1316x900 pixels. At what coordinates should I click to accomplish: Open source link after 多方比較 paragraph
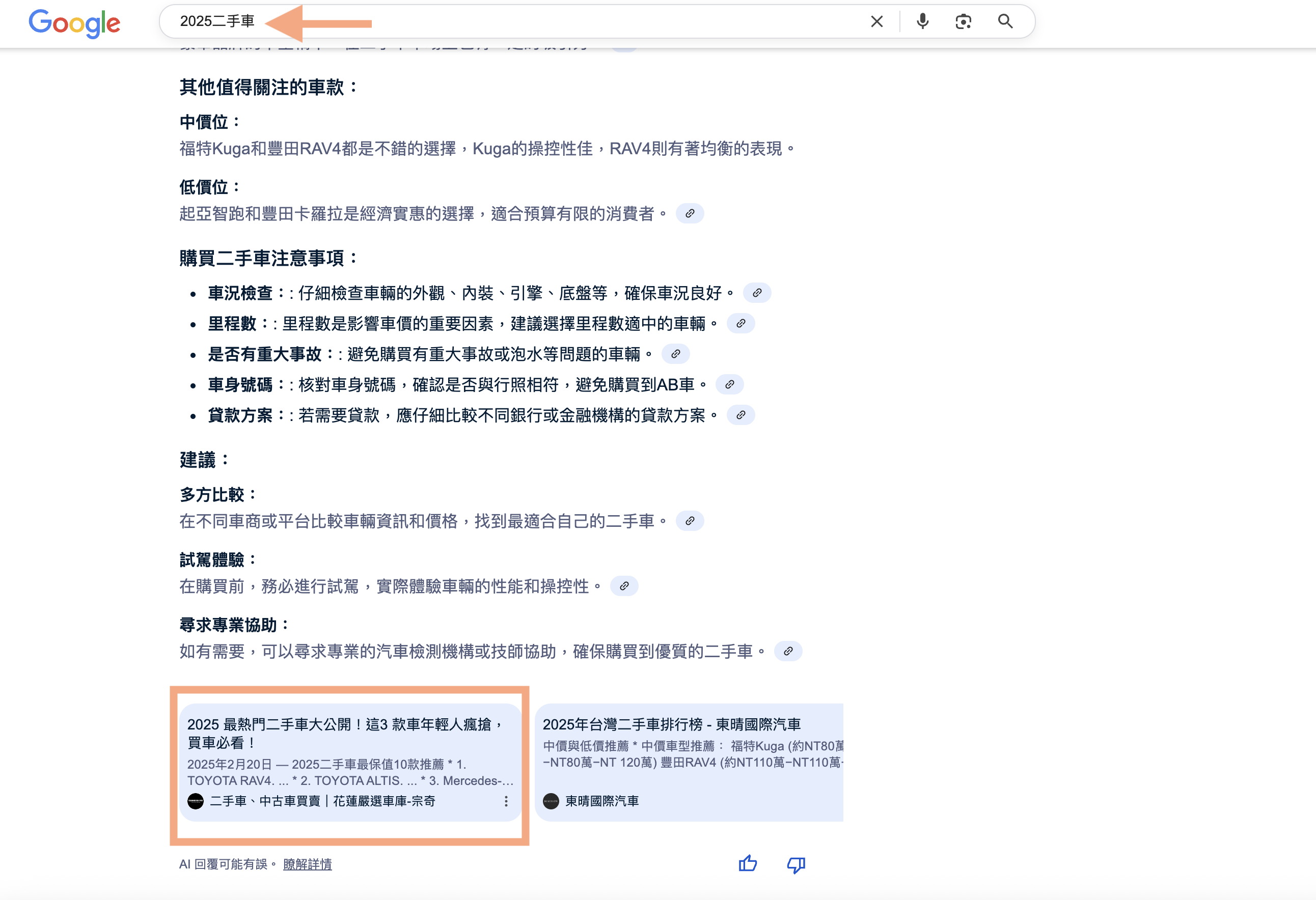[690, 521]
